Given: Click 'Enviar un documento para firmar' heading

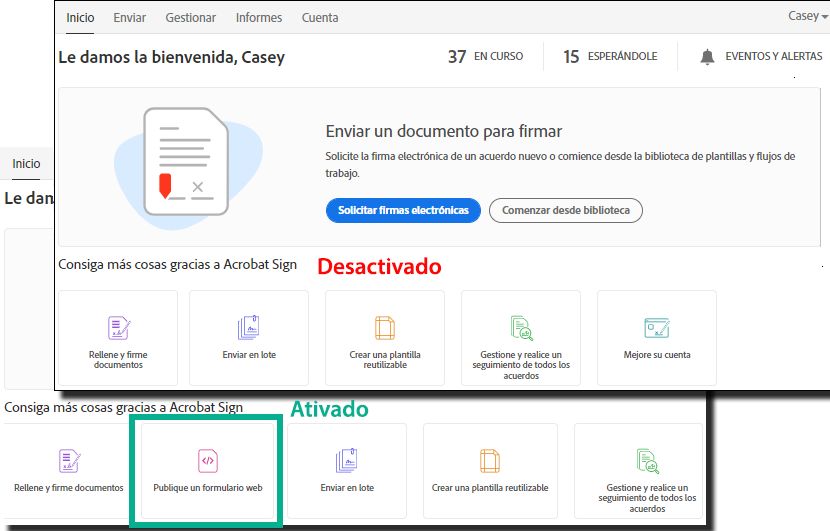Looking at the screenshot, I should click(444, 131).
